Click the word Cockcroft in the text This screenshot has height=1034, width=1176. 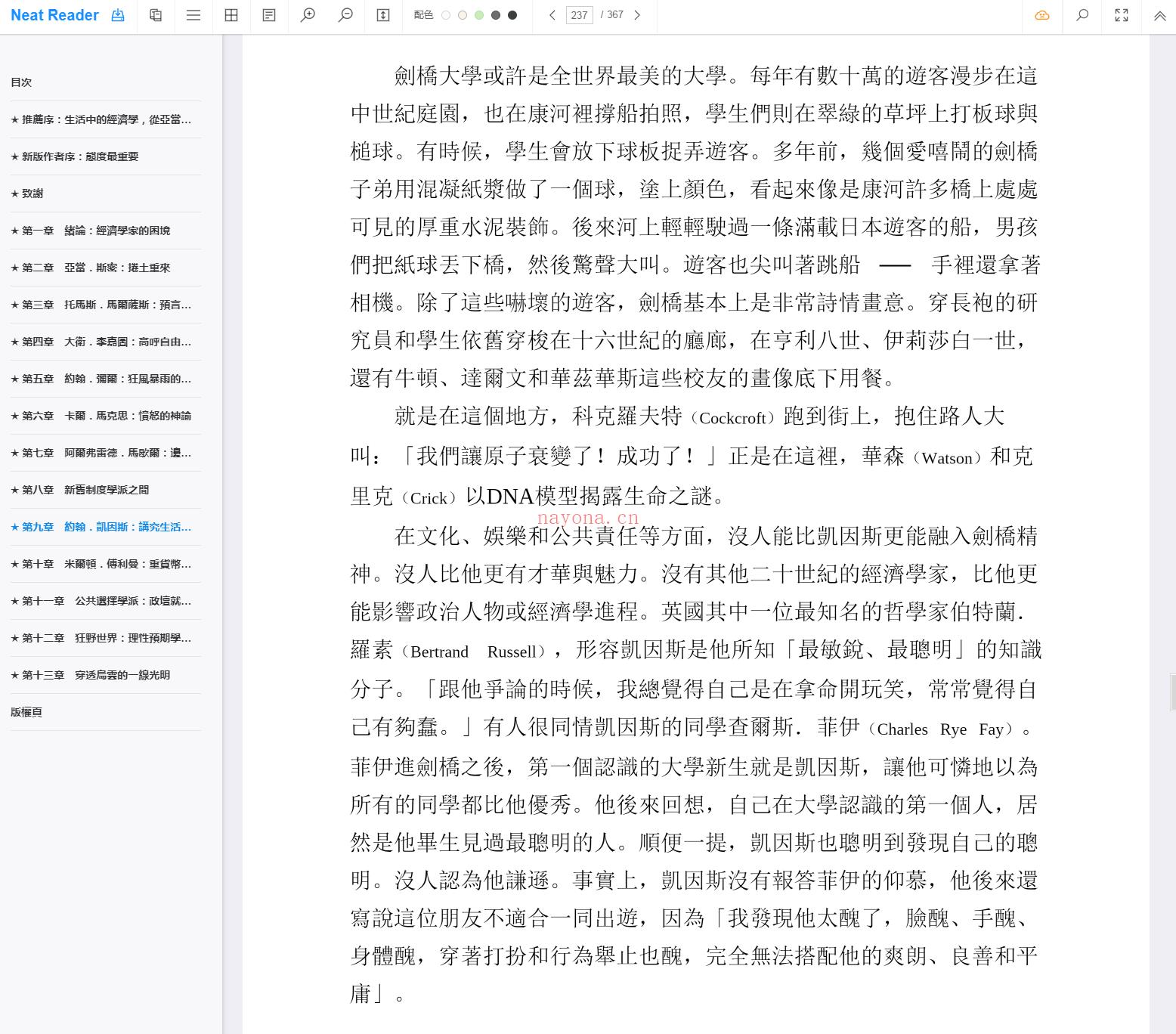732,418
